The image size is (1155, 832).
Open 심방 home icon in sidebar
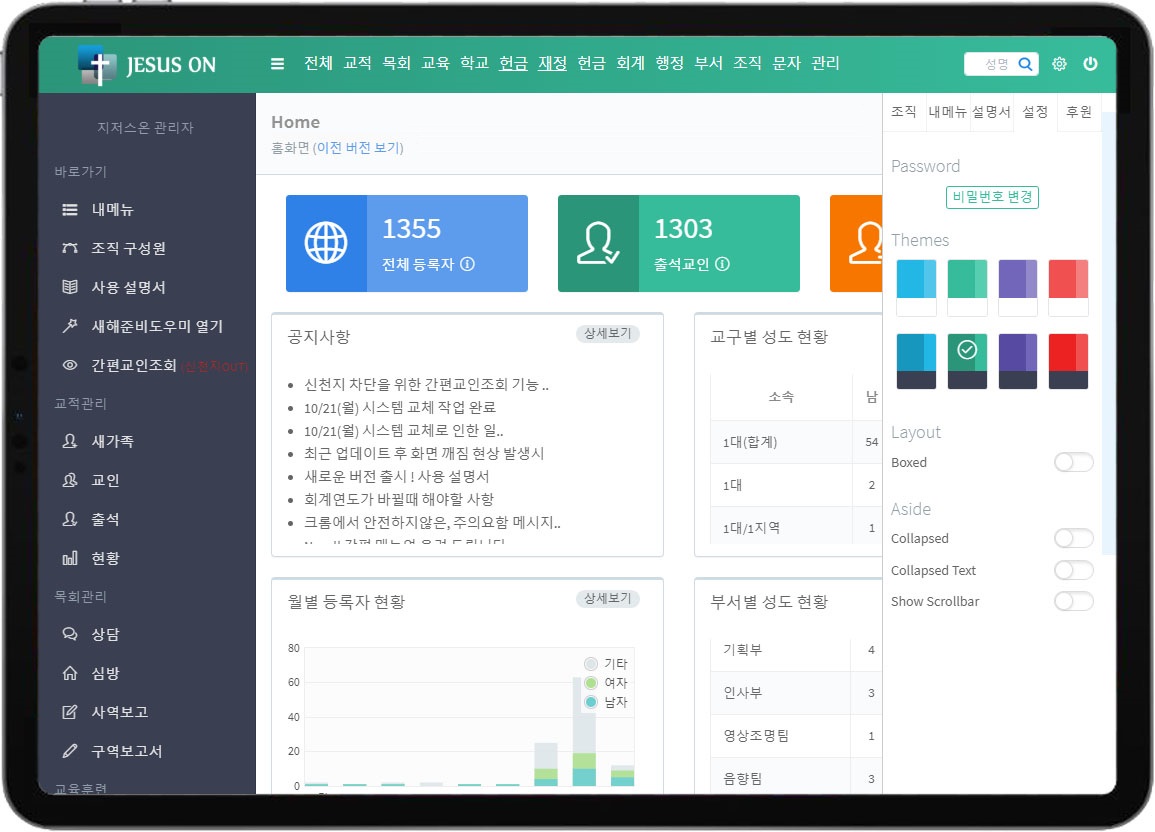coord(70,673)
